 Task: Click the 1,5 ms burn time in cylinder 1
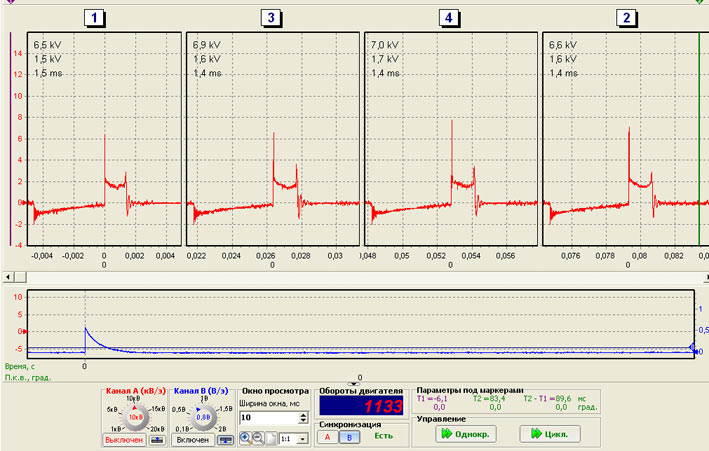click(48, 73)
